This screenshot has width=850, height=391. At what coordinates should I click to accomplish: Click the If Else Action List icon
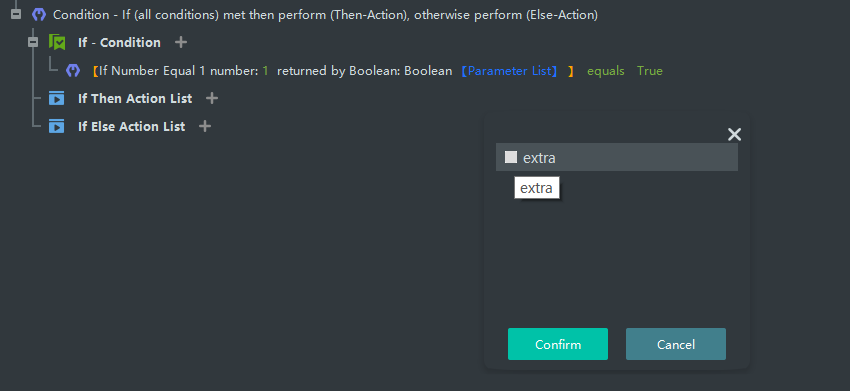(x=56, y=126)
